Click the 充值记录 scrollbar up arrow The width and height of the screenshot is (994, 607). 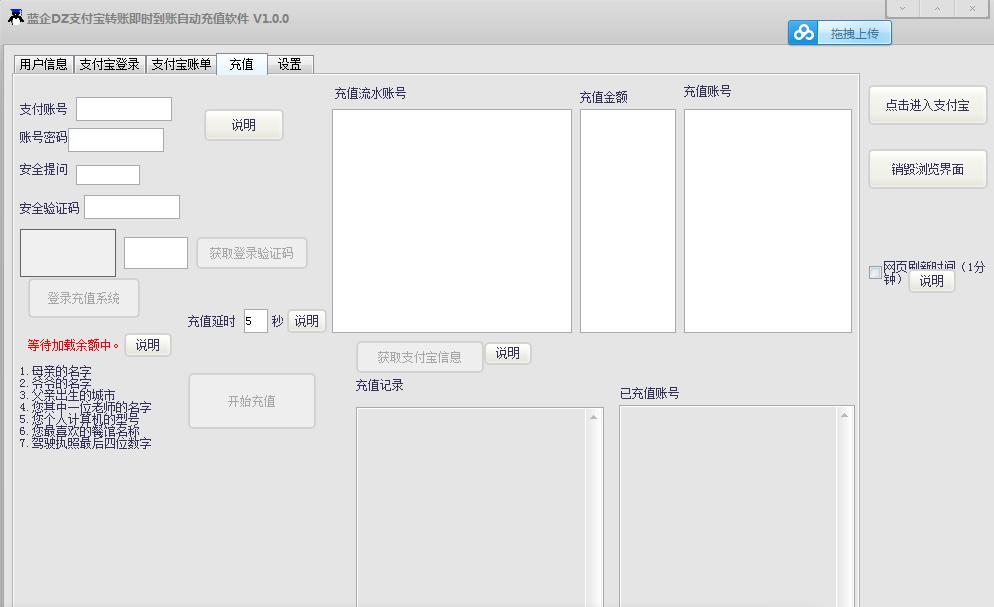coord(594,417)
